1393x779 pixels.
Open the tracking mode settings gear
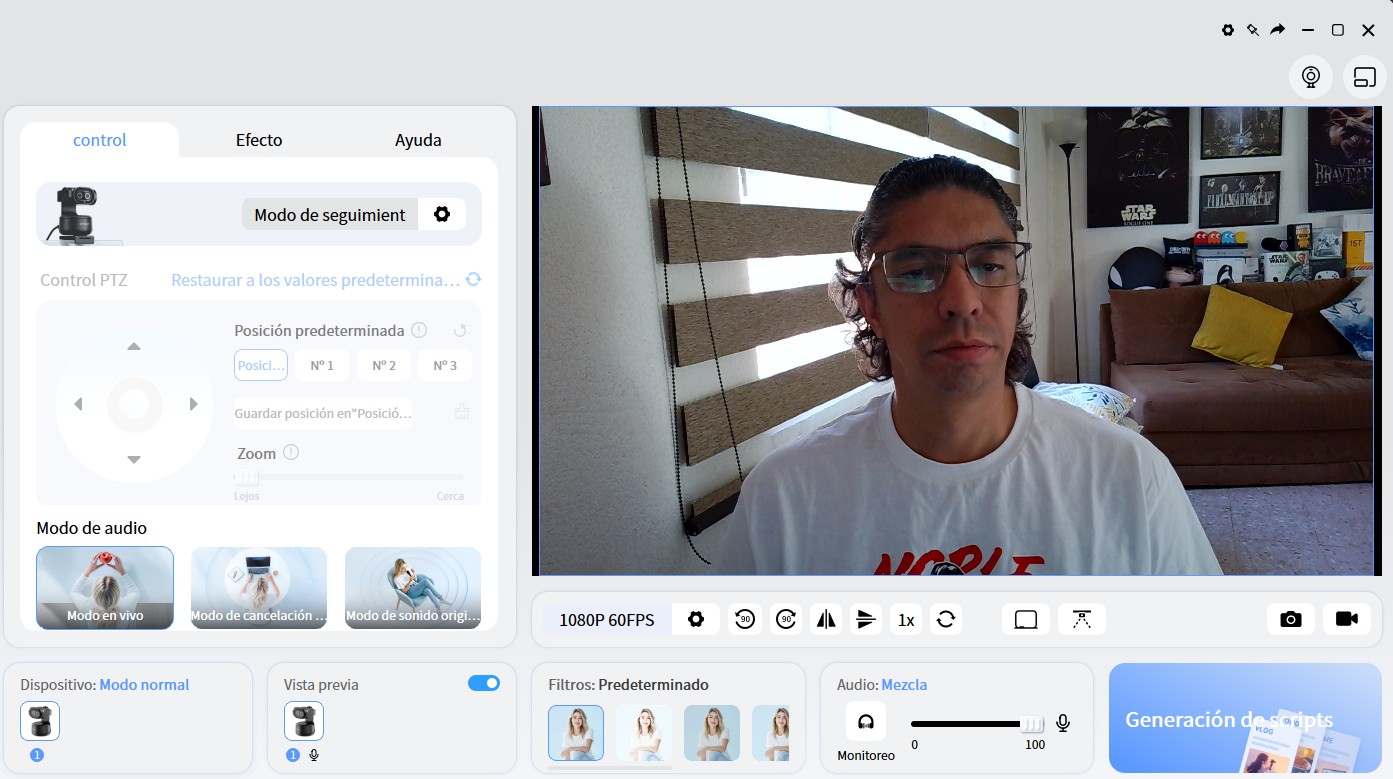tap(442, 213)
